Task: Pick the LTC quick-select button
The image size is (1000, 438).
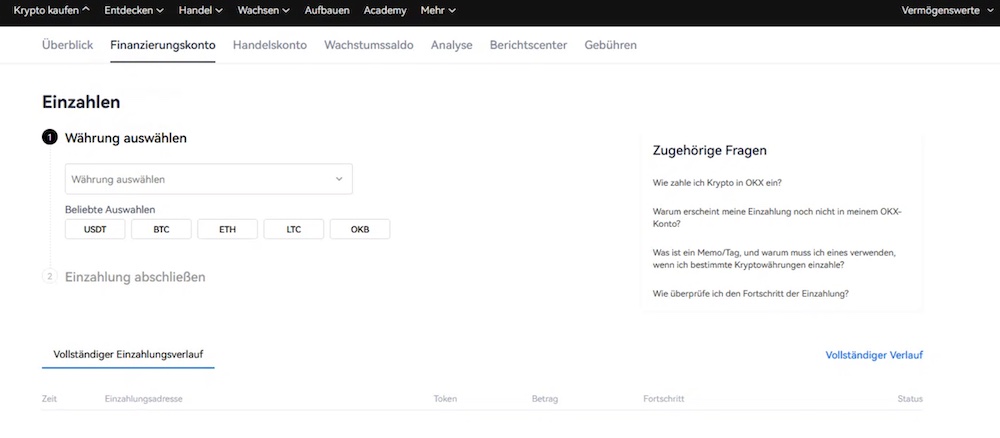Action: (x=294, y=230)
